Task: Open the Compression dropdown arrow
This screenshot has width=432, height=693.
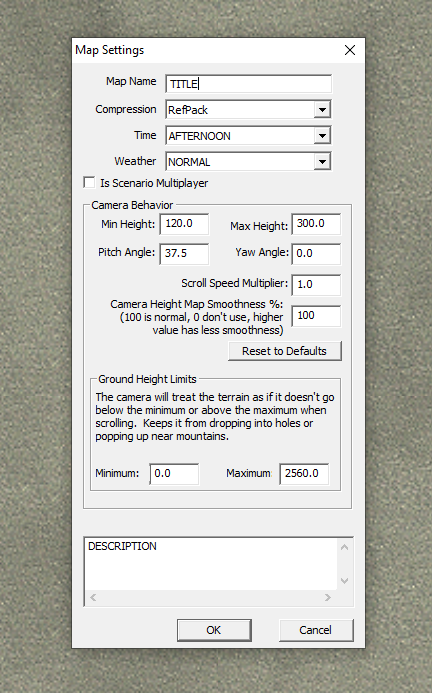Action: (322, 110)
